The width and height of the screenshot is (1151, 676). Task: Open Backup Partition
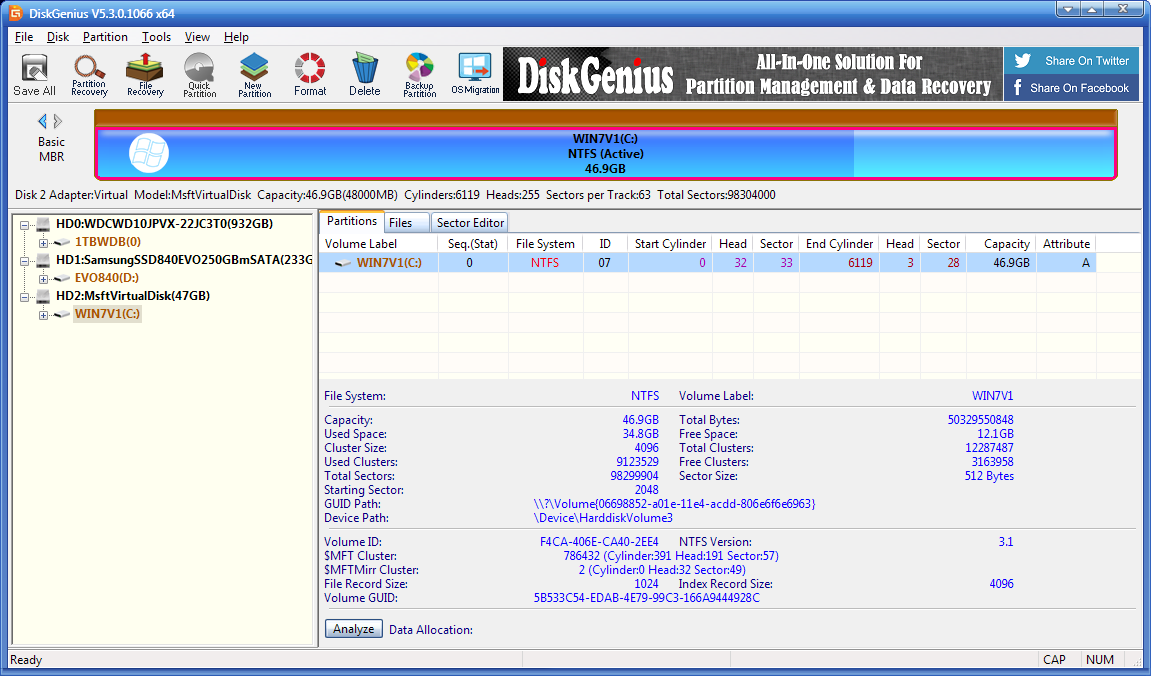419,74
